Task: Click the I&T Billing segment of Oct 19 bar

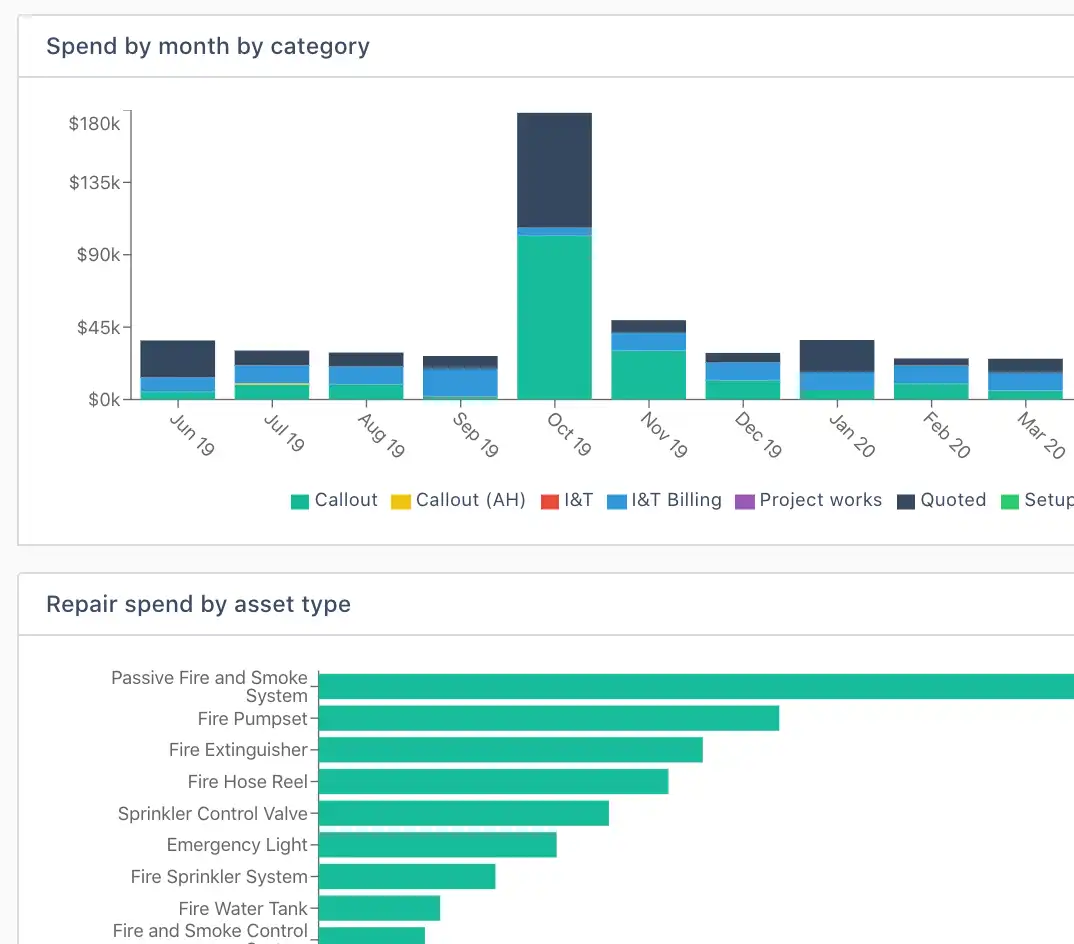Action: tap(554, 232)
